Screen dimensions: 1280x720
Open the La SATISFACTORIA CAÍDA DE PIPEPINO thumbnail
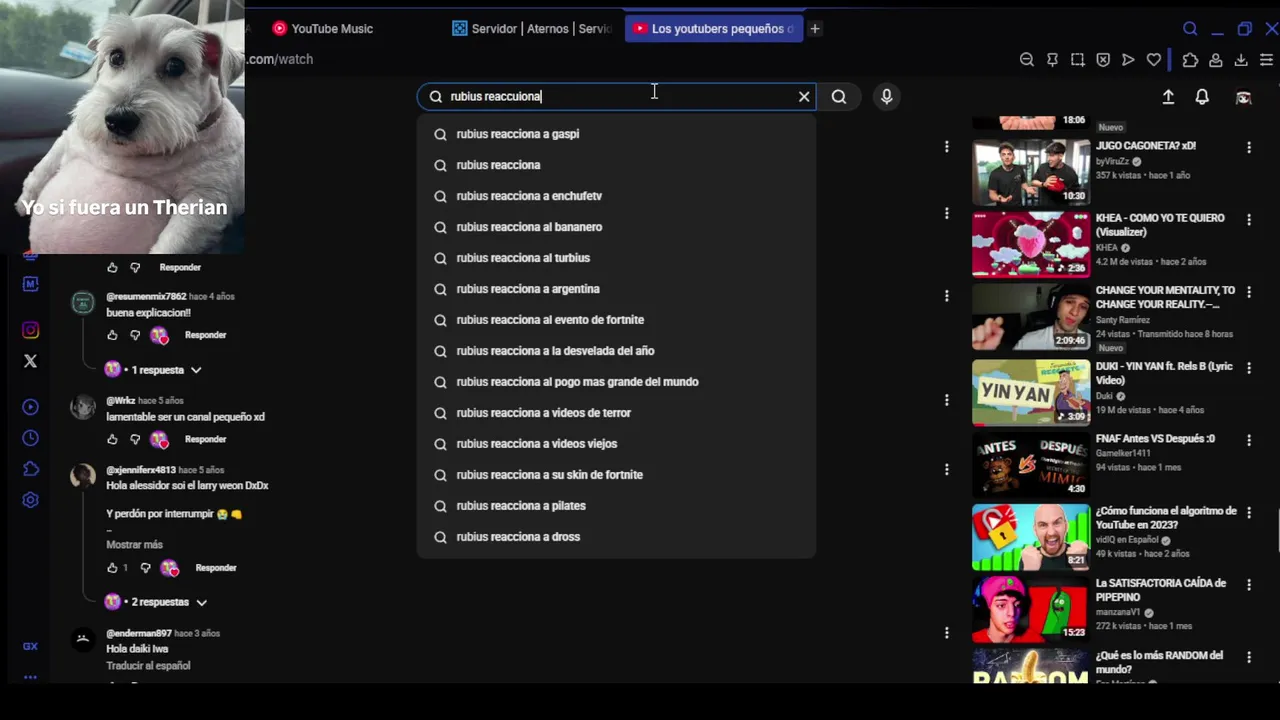point(1031,608)
